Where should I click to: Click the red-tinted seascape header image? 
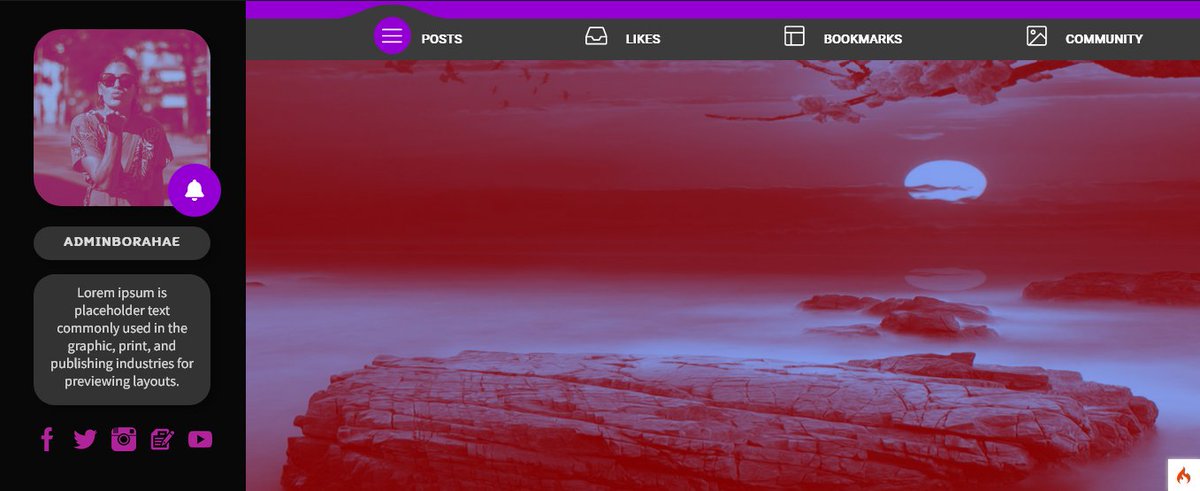coord(722,275)
